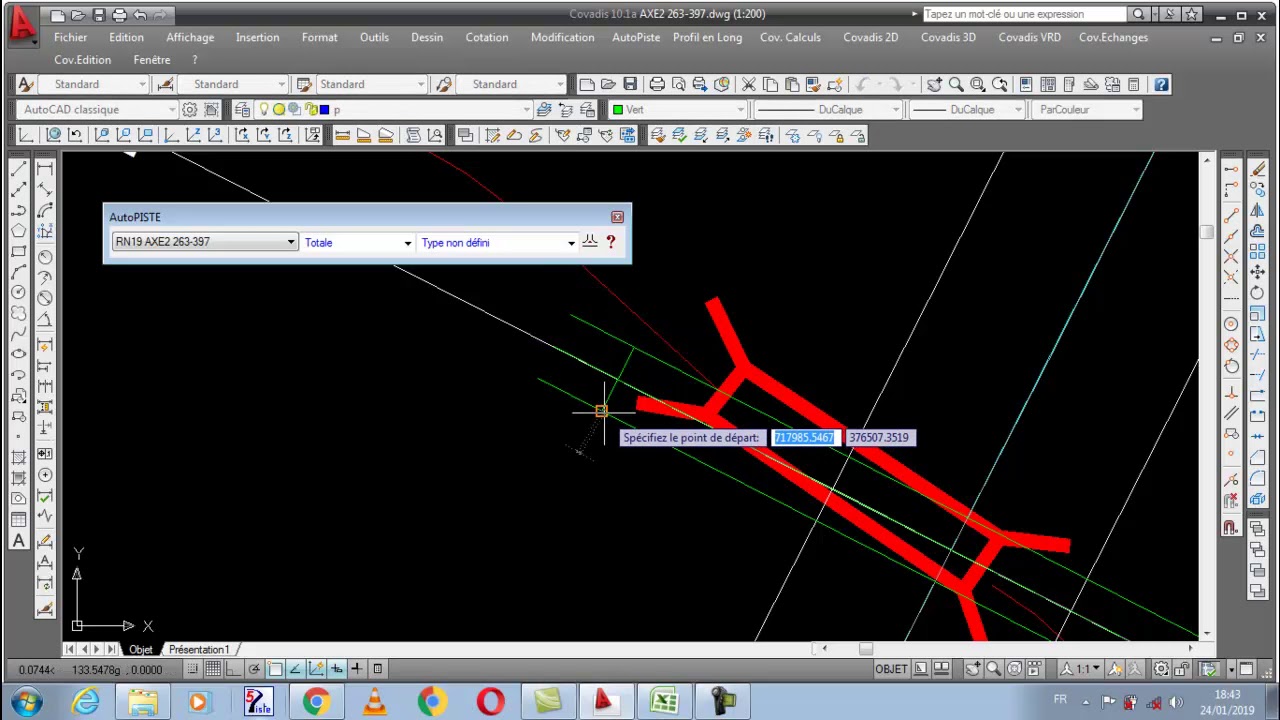Click the Pan hand tool icon
Image resolution: width=1280 pixels, height=720 pixels.
[x=934, y=84]
